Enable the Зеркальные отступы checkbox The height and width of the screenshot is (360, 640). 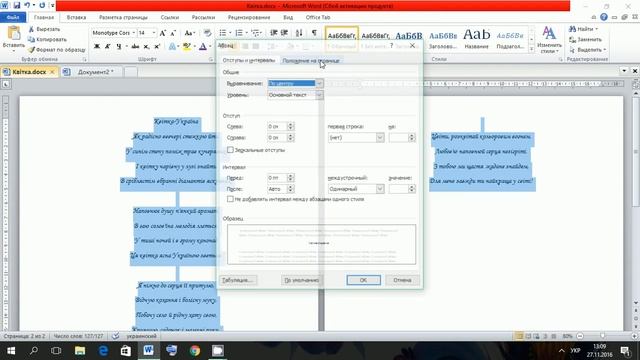pos(230,150)
